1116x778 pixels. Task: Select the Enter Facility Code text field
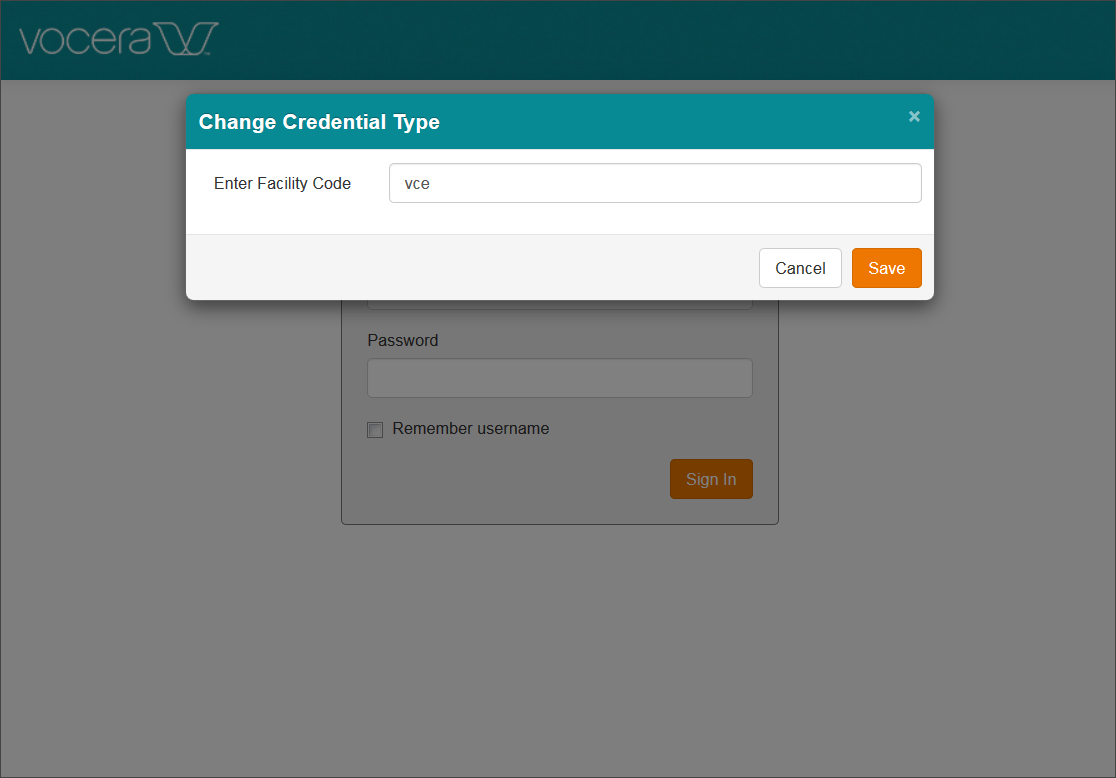[x=655, y=183]
